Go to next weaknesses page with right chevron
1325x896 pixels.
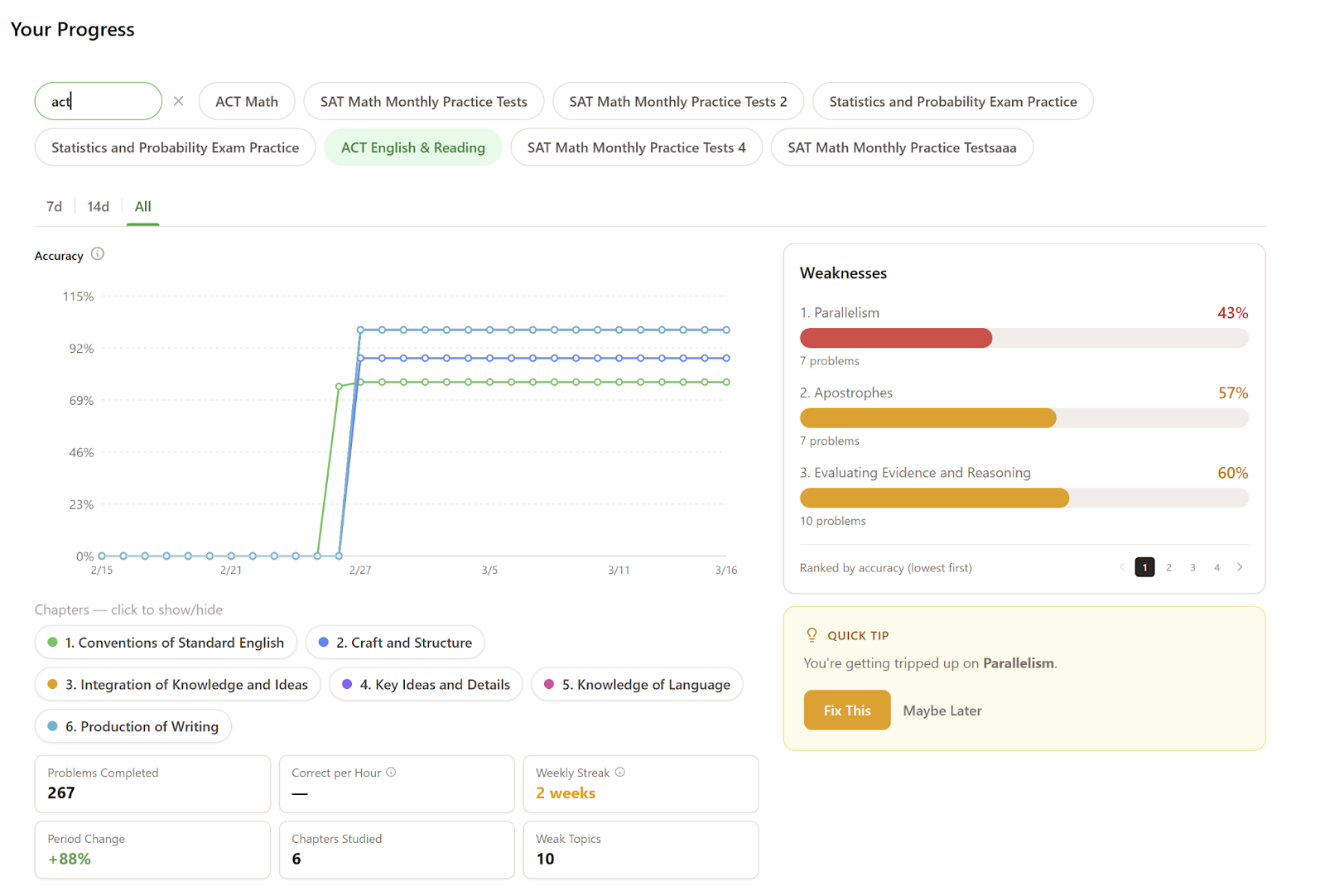tap(1240, 567)
